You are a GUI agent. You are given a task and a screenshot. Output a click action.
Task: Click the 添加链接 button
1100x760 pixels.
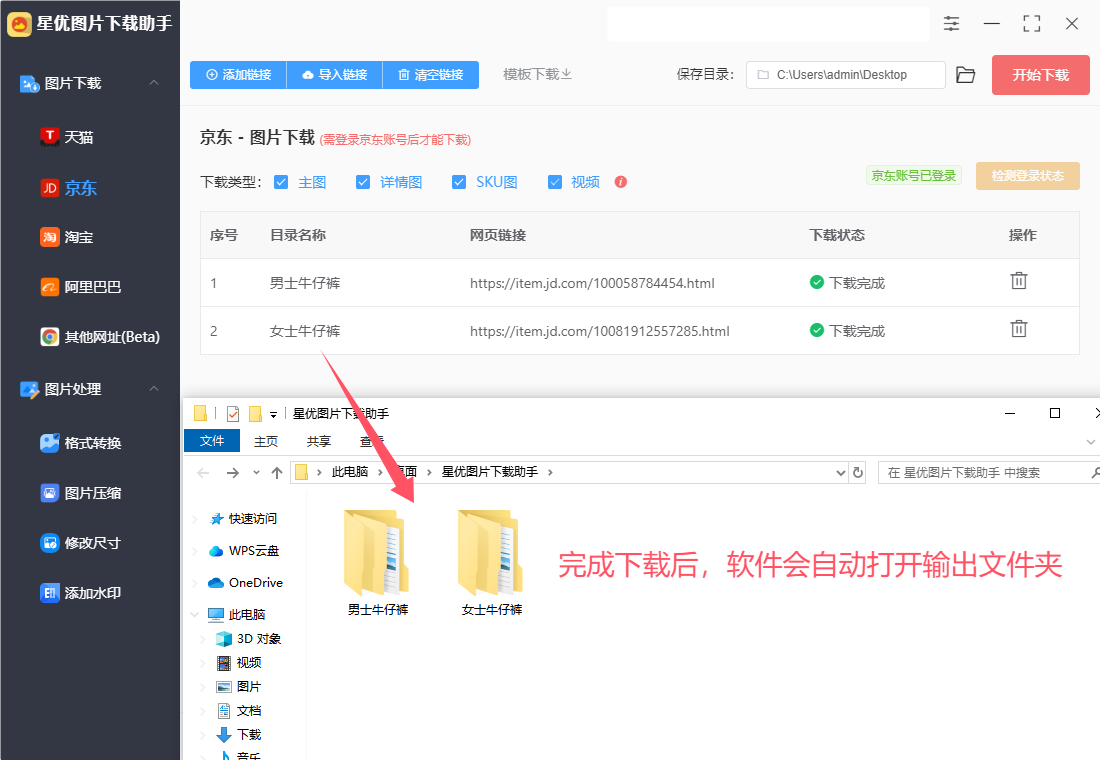(x=239, y=74)
